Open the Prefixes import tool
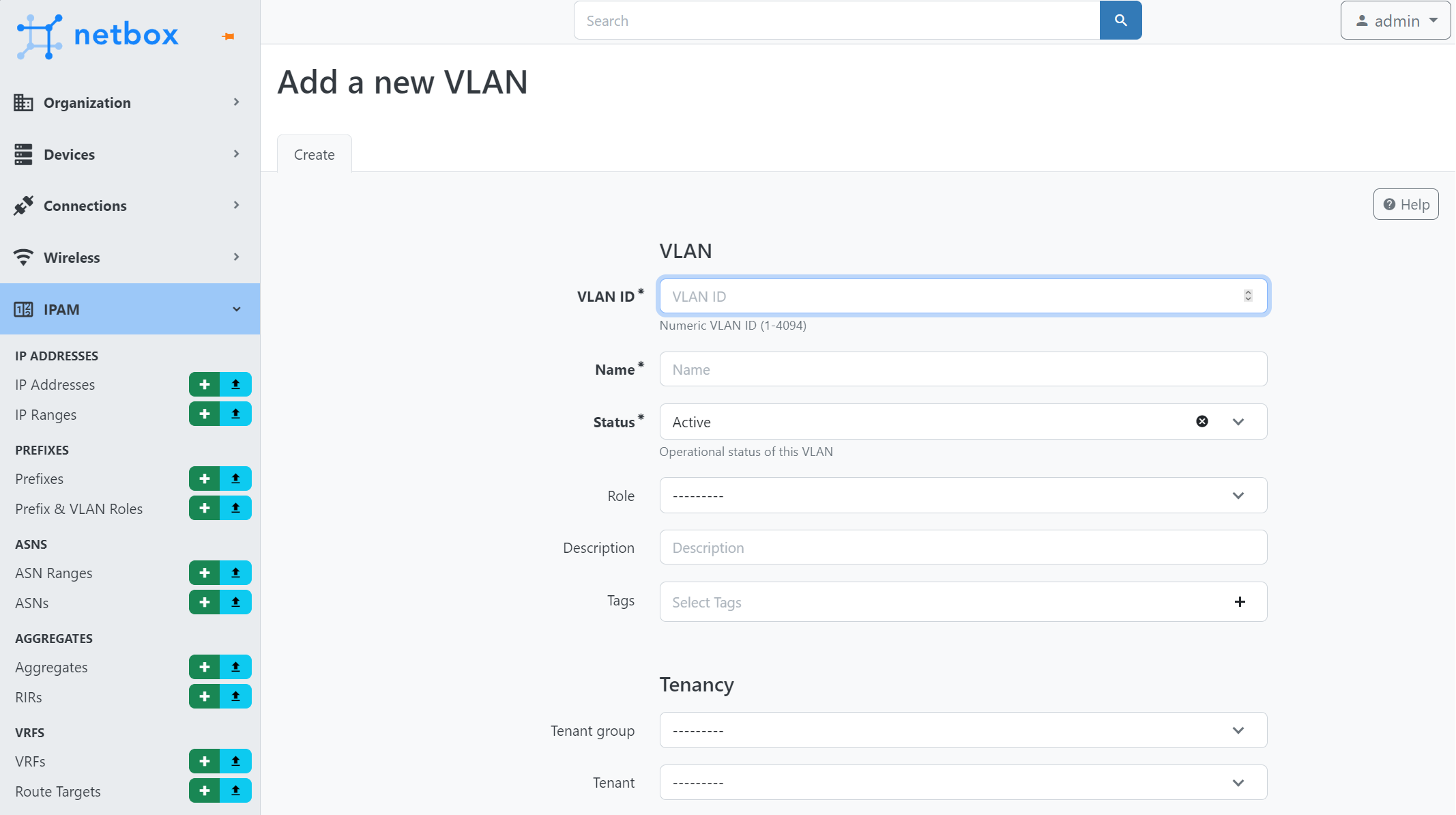This screenshot has width=1456, height=815. click(236, 478)
